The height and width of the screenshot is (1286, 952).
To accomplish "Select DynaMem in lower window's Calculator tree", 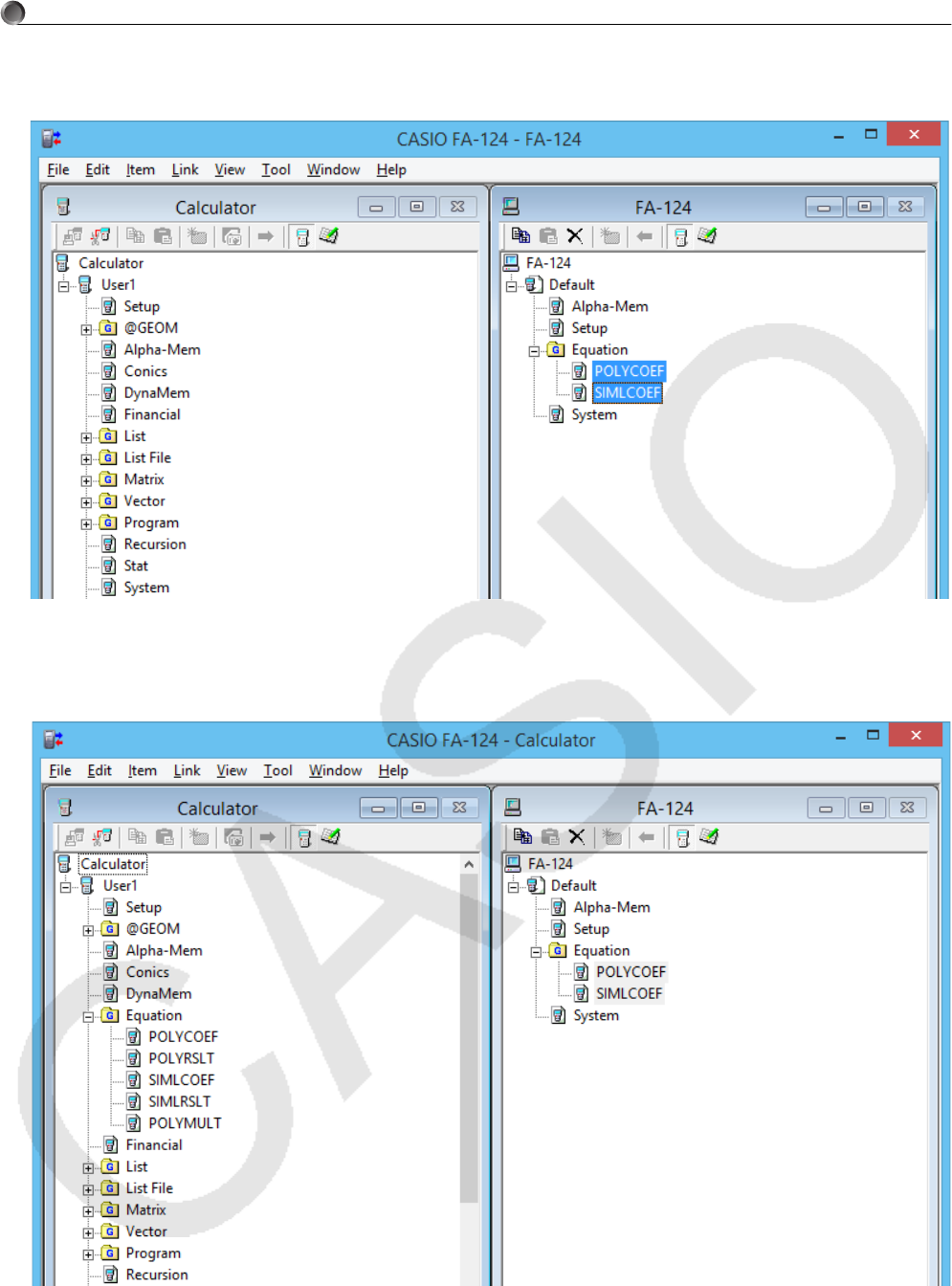I will click(159, 993).
